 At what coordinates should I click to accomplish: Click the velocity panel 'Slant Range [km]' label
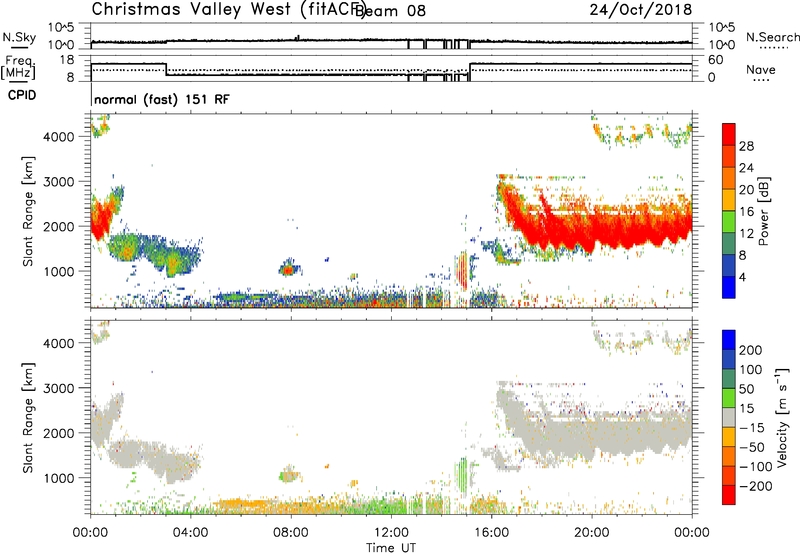pos(28,417)
